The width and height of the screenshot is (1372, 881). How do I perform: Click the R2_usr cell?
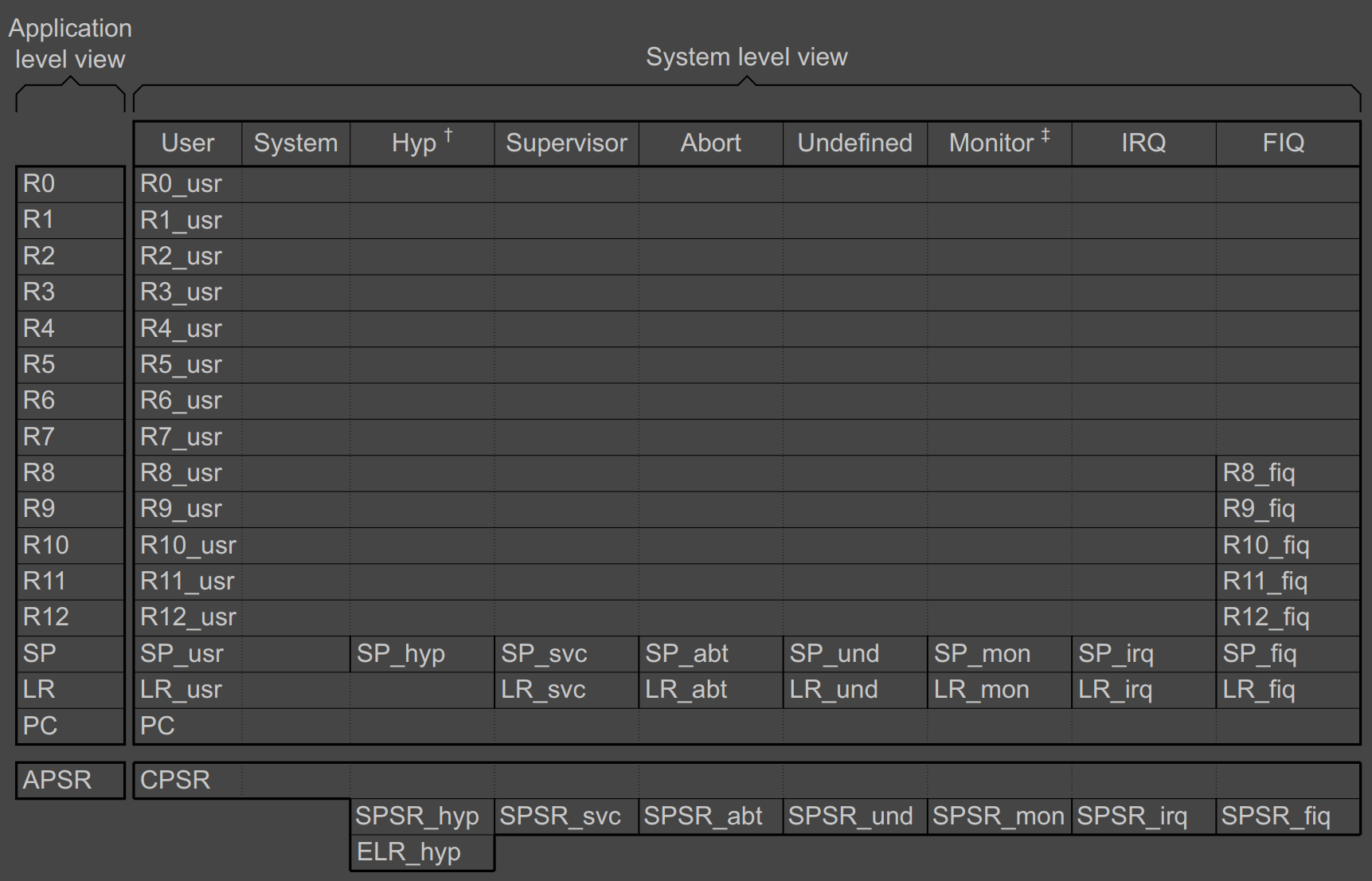(x=188, y=256)
